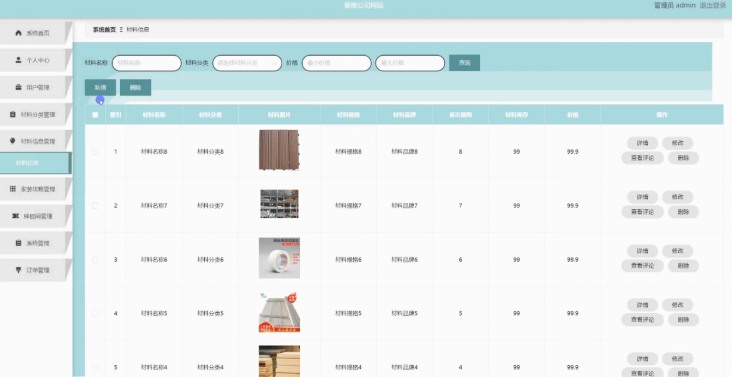
Task: Click the 材料分类8 cell
Action: pos(210,152)
